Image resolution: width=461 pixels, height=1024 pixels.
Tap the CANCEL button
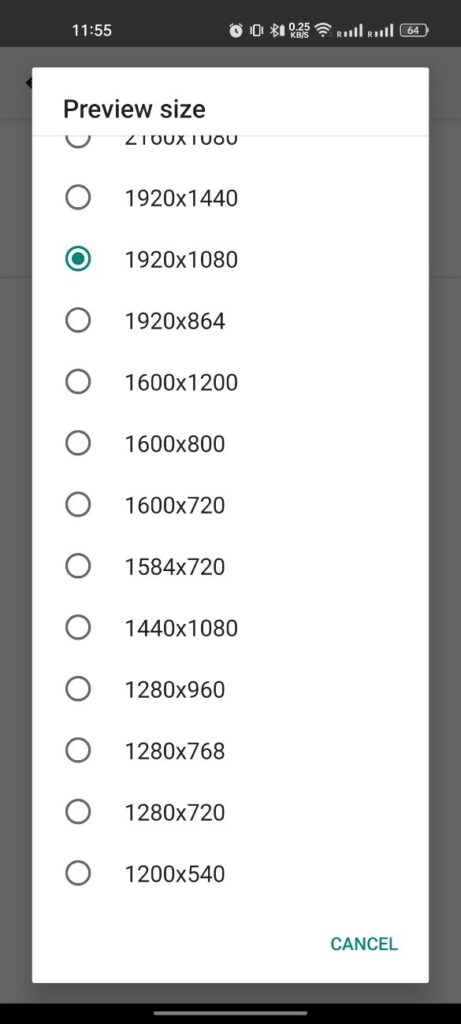pyautogui.click(x=364, y=944)
